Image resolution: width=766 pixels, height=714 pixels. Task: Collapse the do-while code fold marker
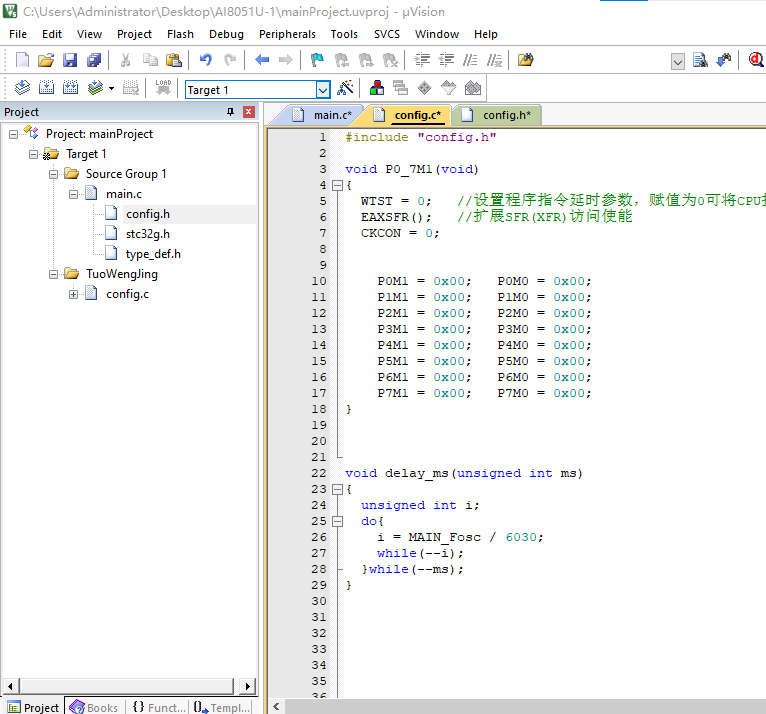[x=337, y=522]
